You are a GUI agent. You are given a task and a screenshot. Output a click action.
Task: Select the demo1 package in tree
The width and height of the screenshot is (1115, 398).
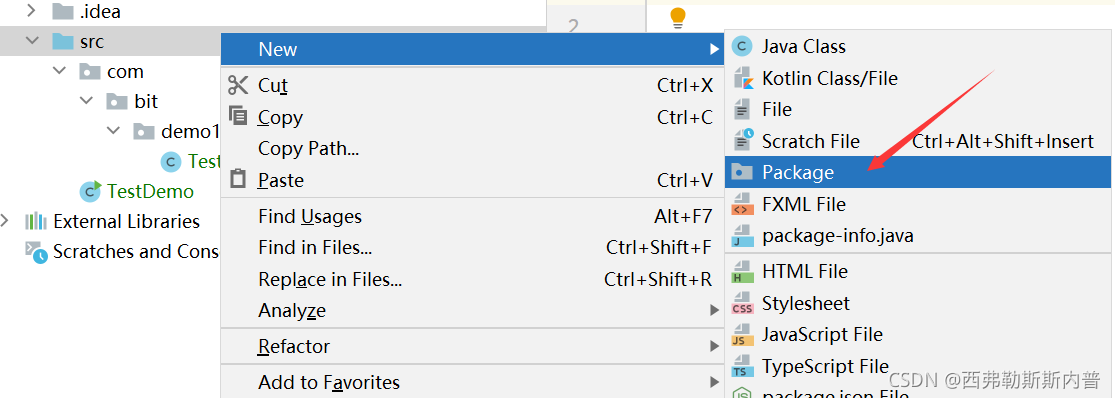[x=191, y=131]
